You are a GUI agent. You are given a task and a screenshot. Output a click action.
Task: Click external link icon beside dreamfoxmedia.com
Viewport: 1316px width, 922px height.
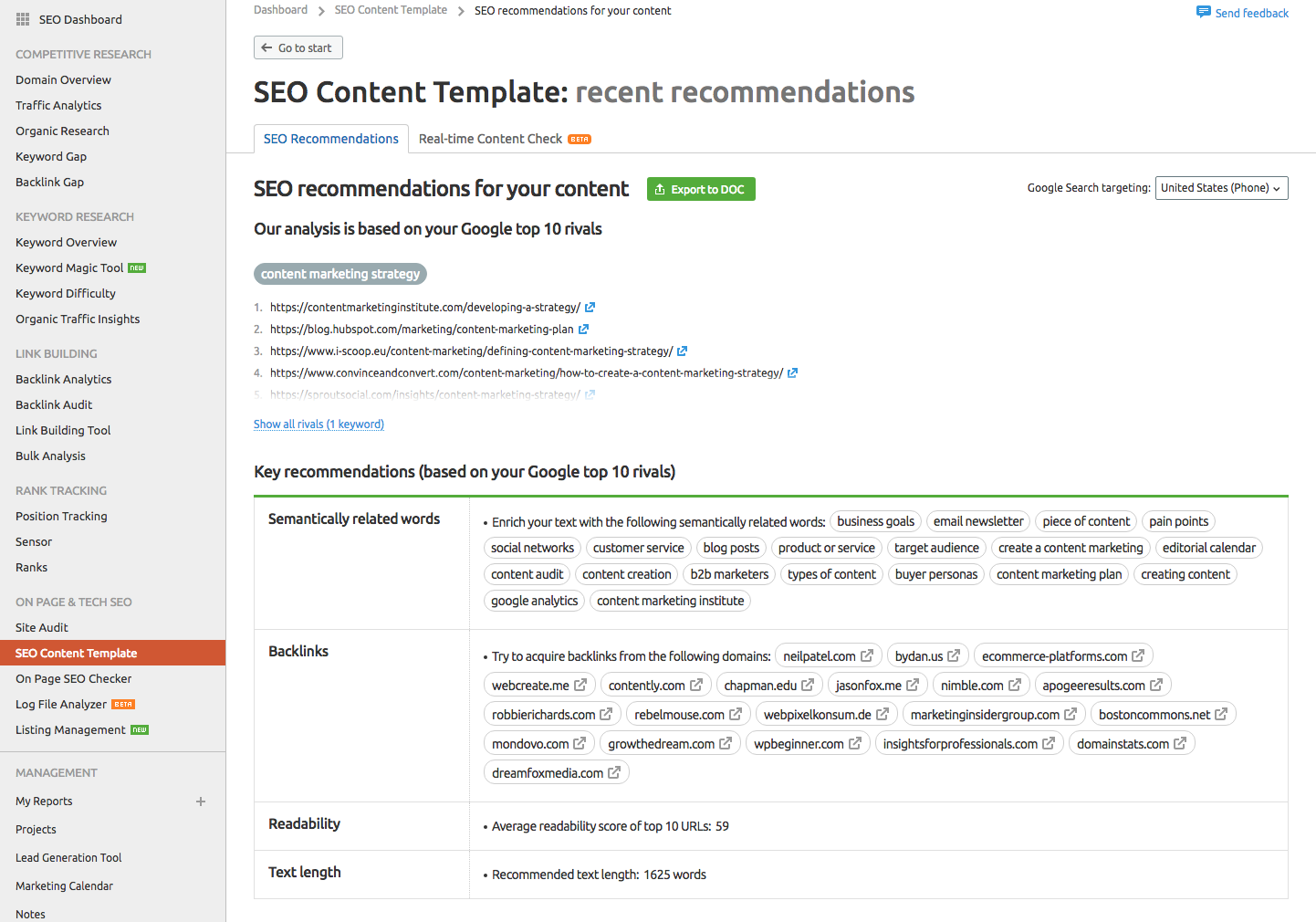pos(614,772)
